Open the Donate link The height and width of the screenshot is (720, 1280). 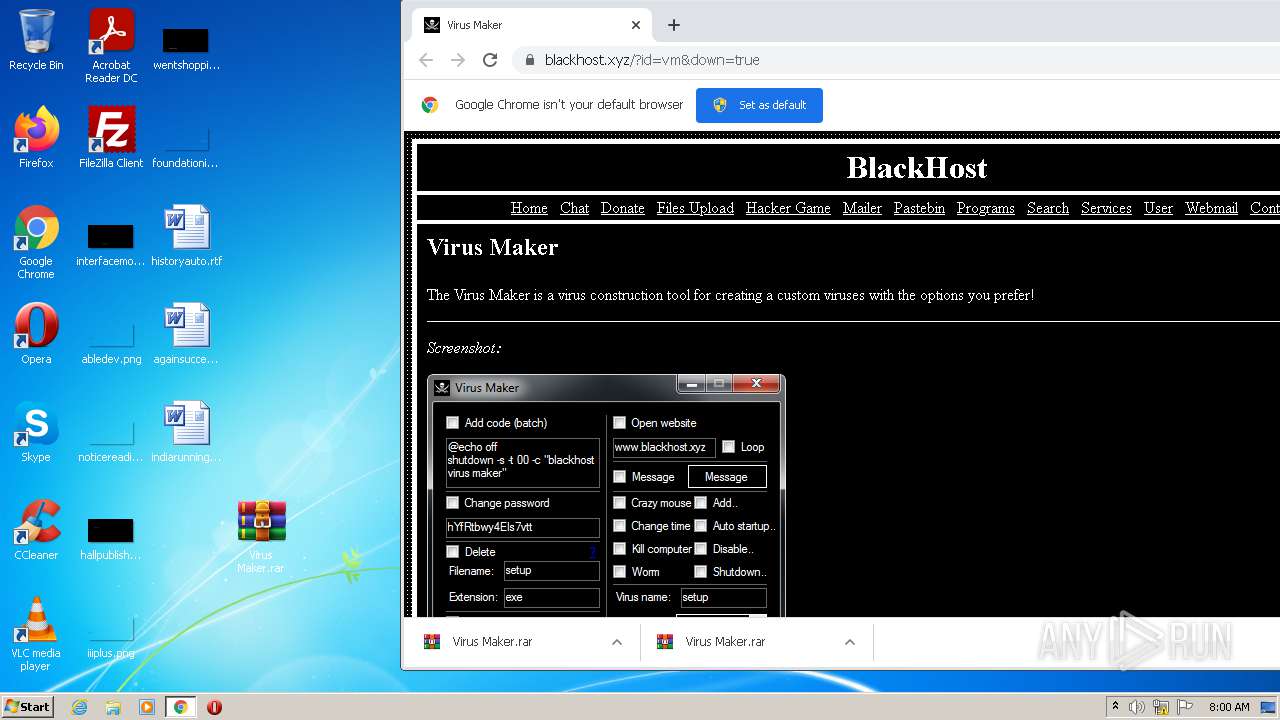click(x=622, y=208)
